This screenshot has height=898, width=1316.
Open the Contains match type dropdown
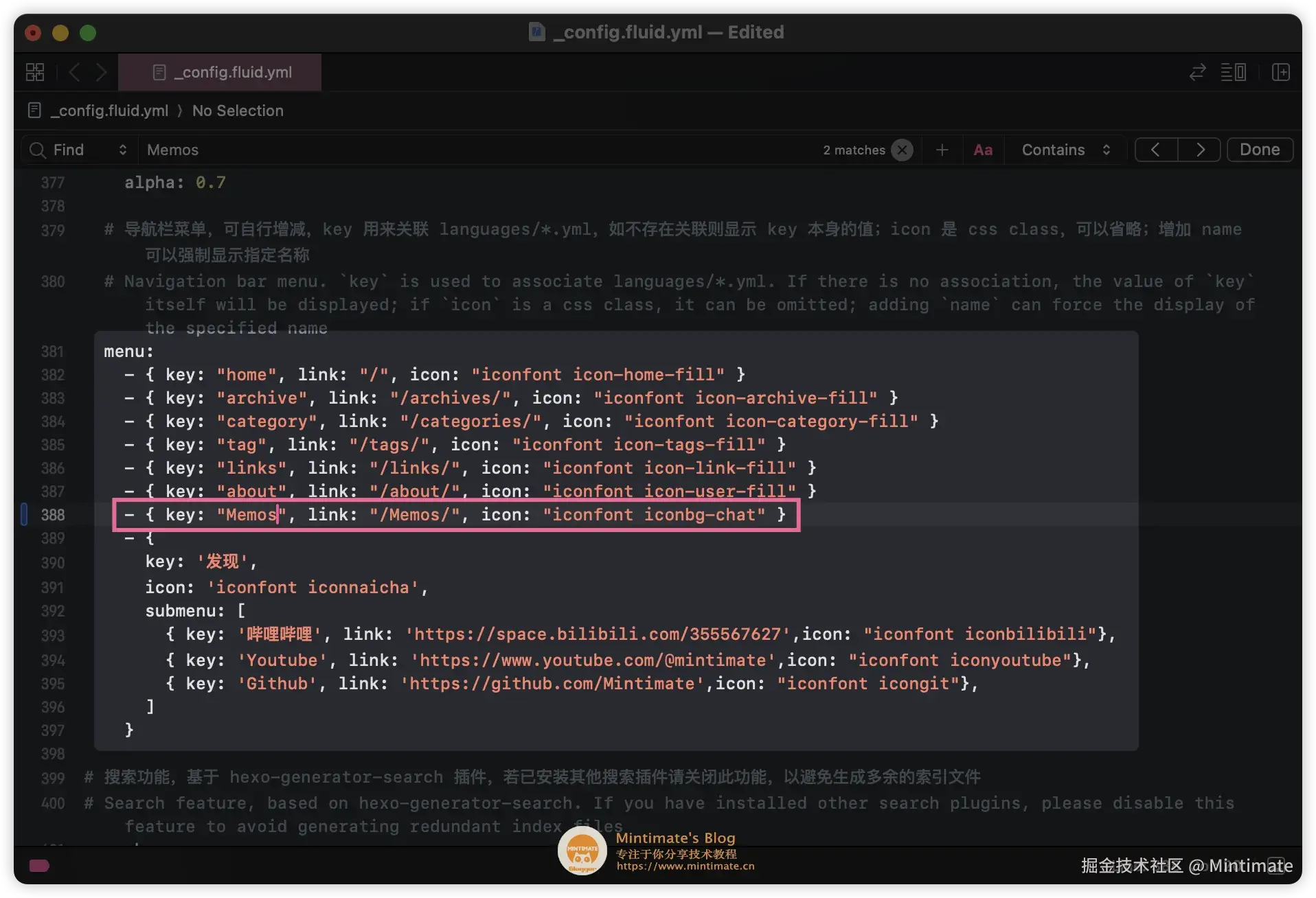[1065, 150]
